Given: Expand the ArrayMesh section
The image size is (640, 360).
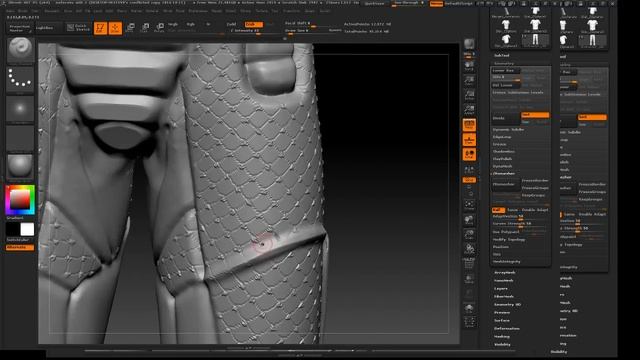Looking at the screenshot, I should 505,272.
